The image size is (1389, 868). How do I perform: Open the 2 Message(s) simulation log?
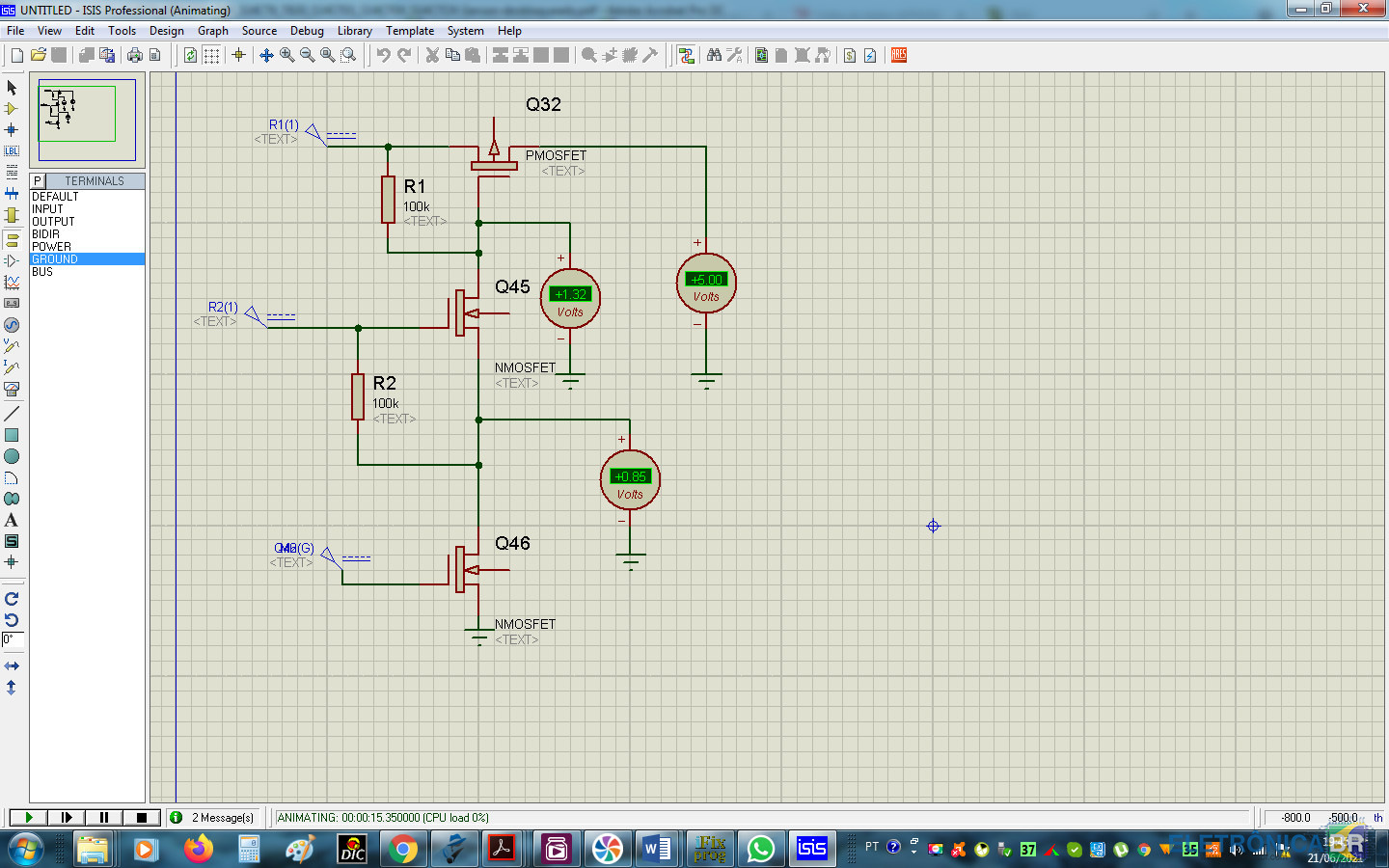click(222, 817)
